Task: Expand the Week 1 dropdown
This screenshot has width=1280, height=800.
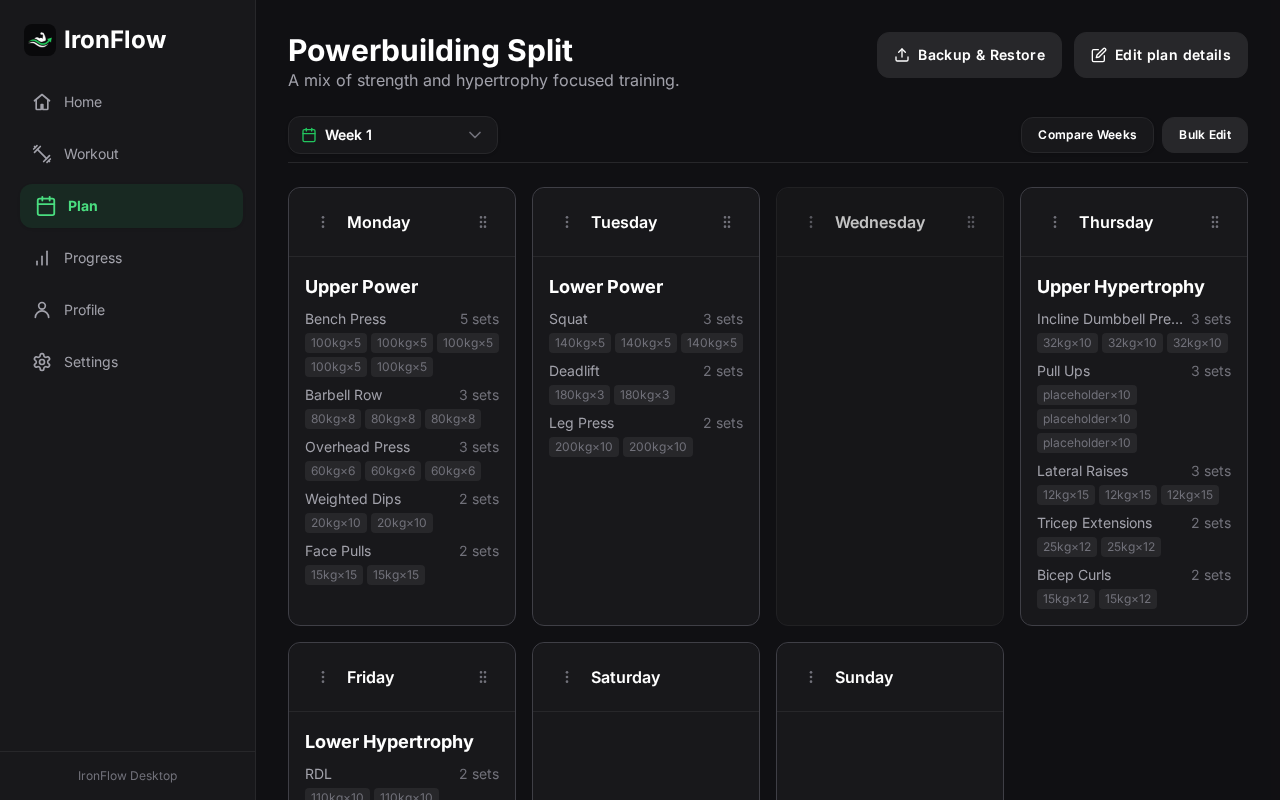Action: 476,135
